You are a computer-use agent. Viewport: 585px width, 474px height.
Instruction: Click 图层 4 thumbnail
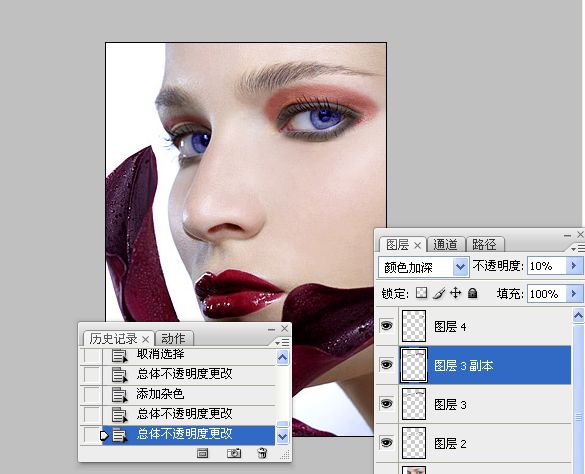[x=414, y=326]
